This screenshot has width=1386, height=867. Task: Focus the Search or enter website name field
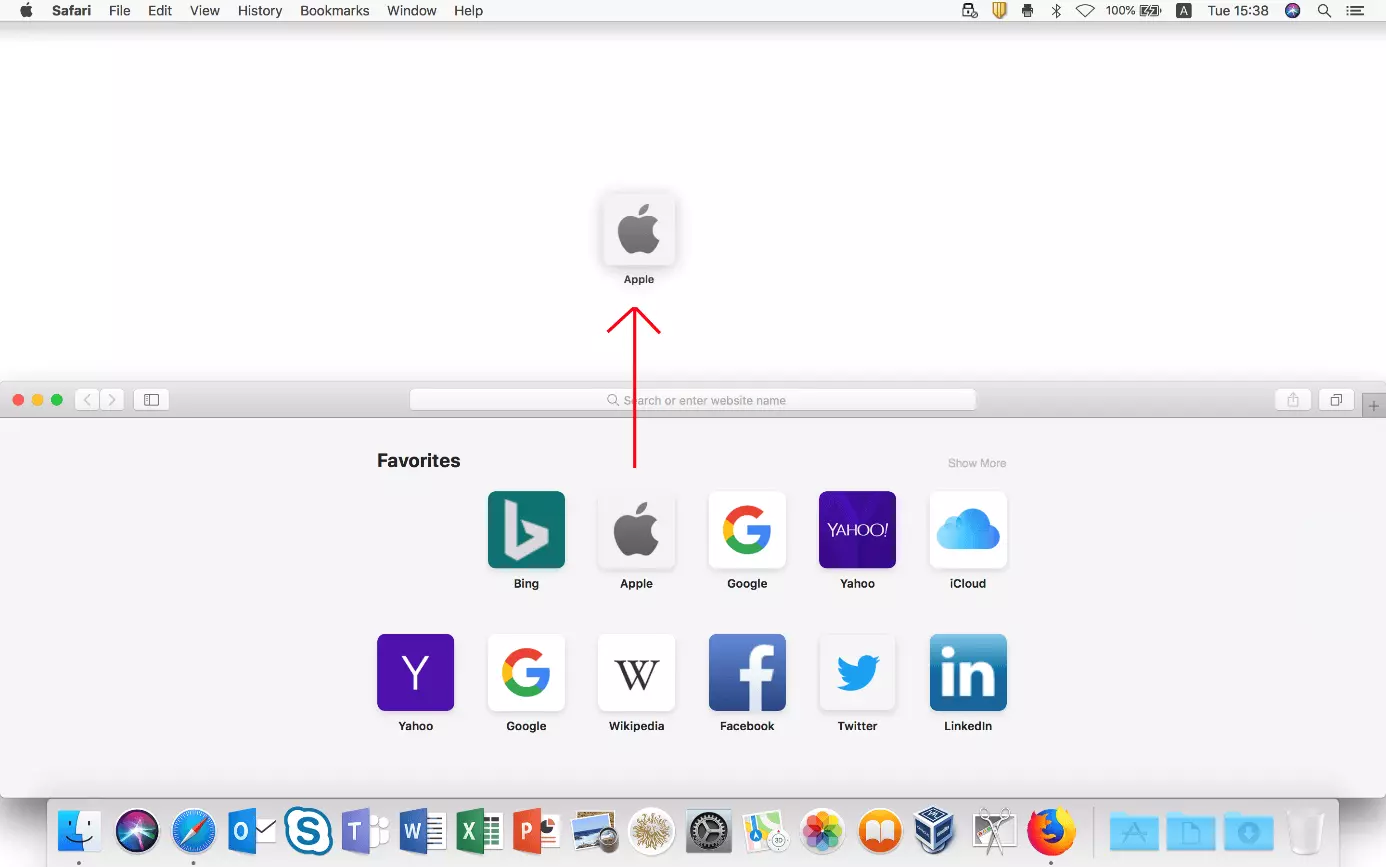click(692, 400)
